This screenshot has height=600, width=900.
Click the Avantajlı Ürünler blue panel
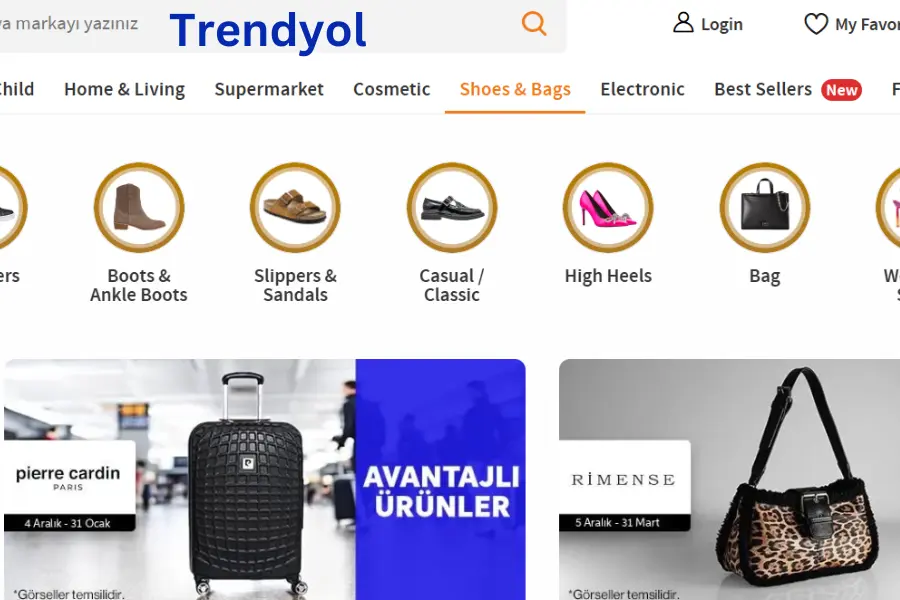[440, 479]
